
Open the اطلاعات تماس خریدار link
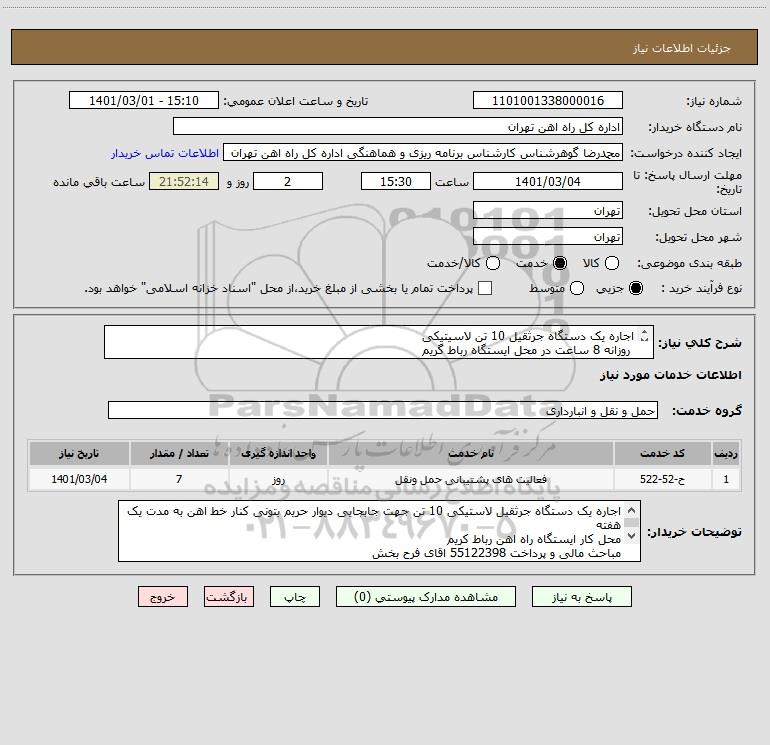coord(165,153)
